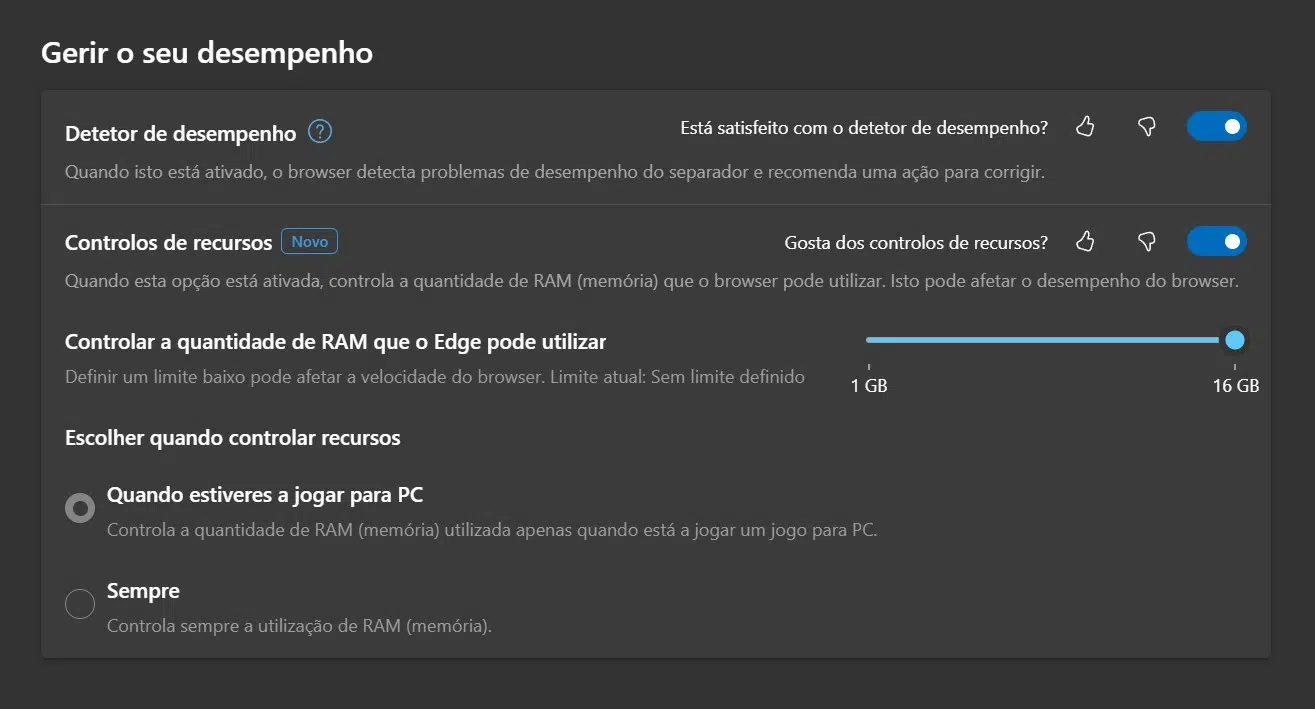Click the RAM limit slider handle
This screenshot has width=1315, height=709.
(1235, 340)
